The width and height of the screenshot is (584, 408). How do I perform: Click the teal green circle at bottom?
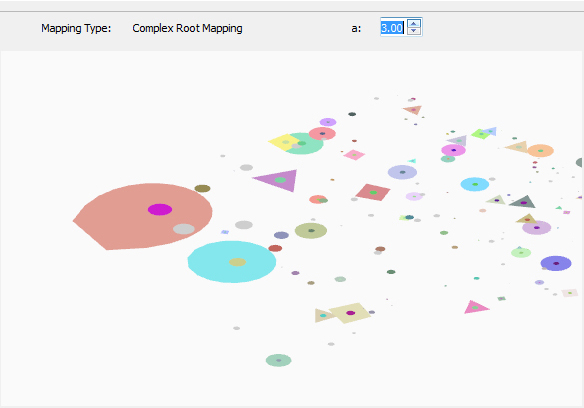279,360
